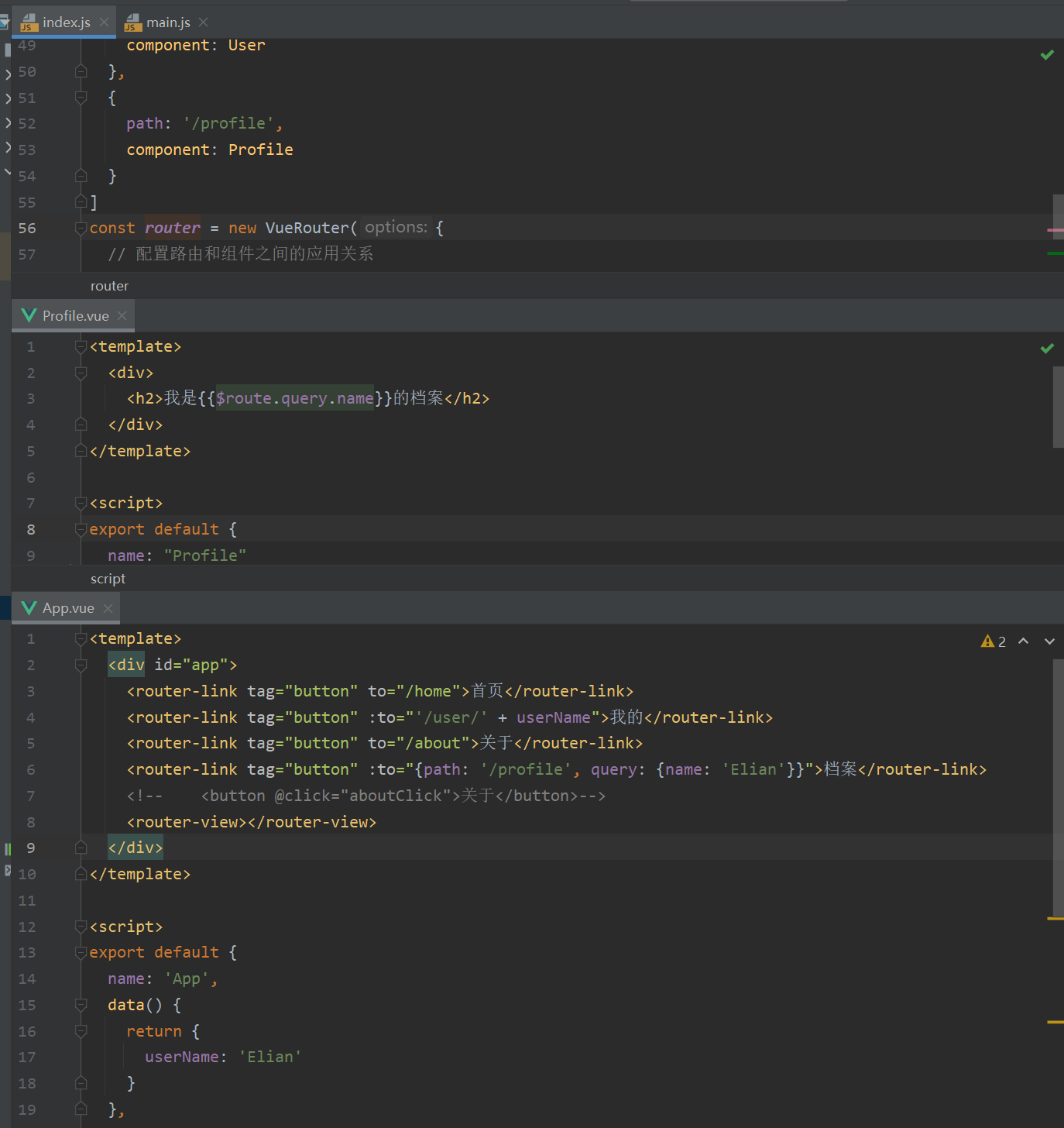
Task: Jump to next highlighted problem arrow
Action: (x=1049, y=641)
